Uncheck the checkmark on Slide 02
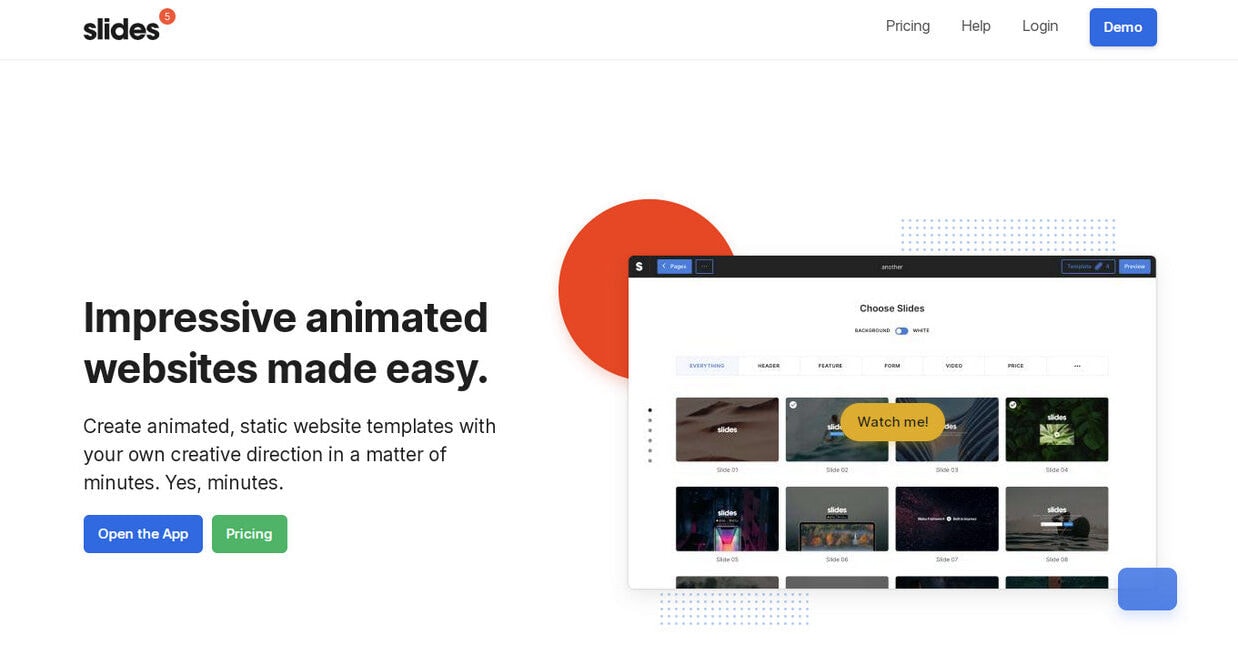Image resolution: width=1238 pixels, height=649 pixels. pos(793,405)
